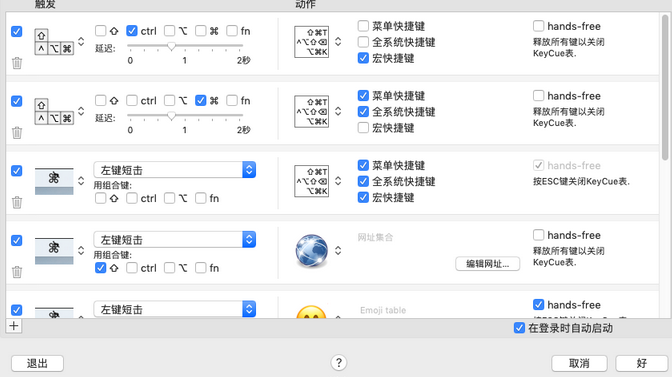Check option combo key in fourth row

(170, 268)
